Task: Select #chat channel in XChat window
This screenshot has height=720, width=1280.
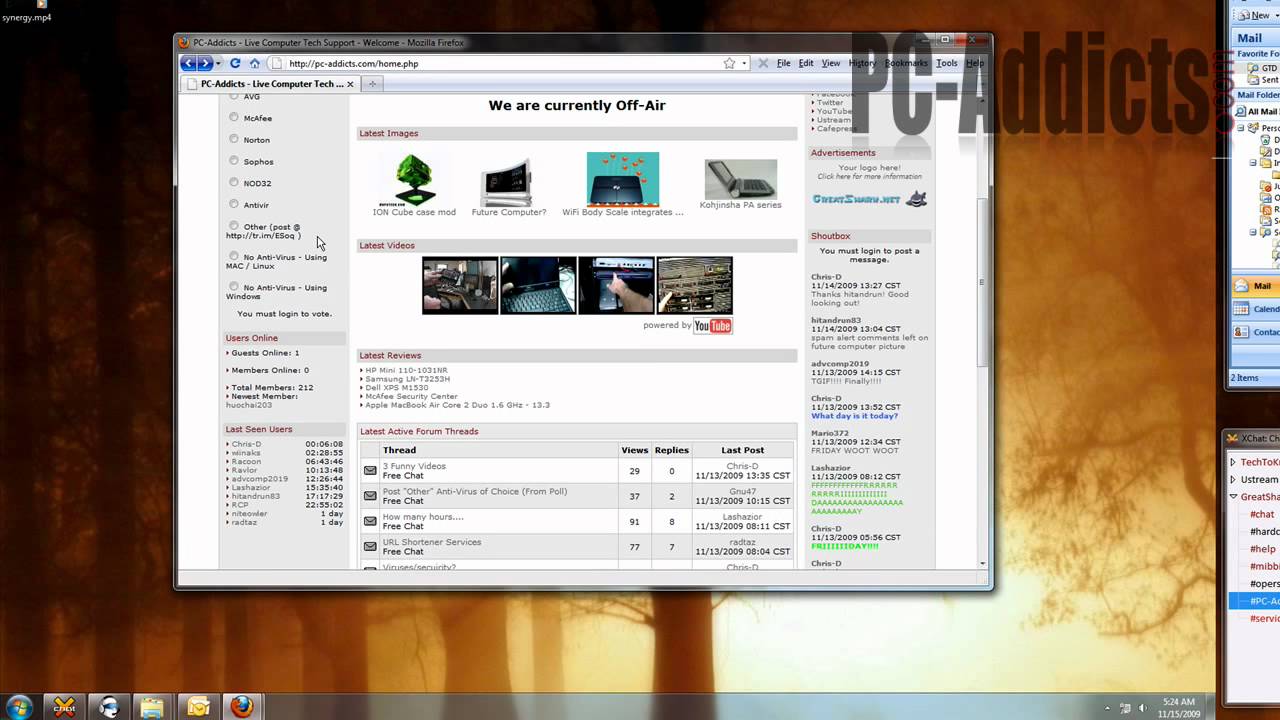Action: pos(1262,514)
